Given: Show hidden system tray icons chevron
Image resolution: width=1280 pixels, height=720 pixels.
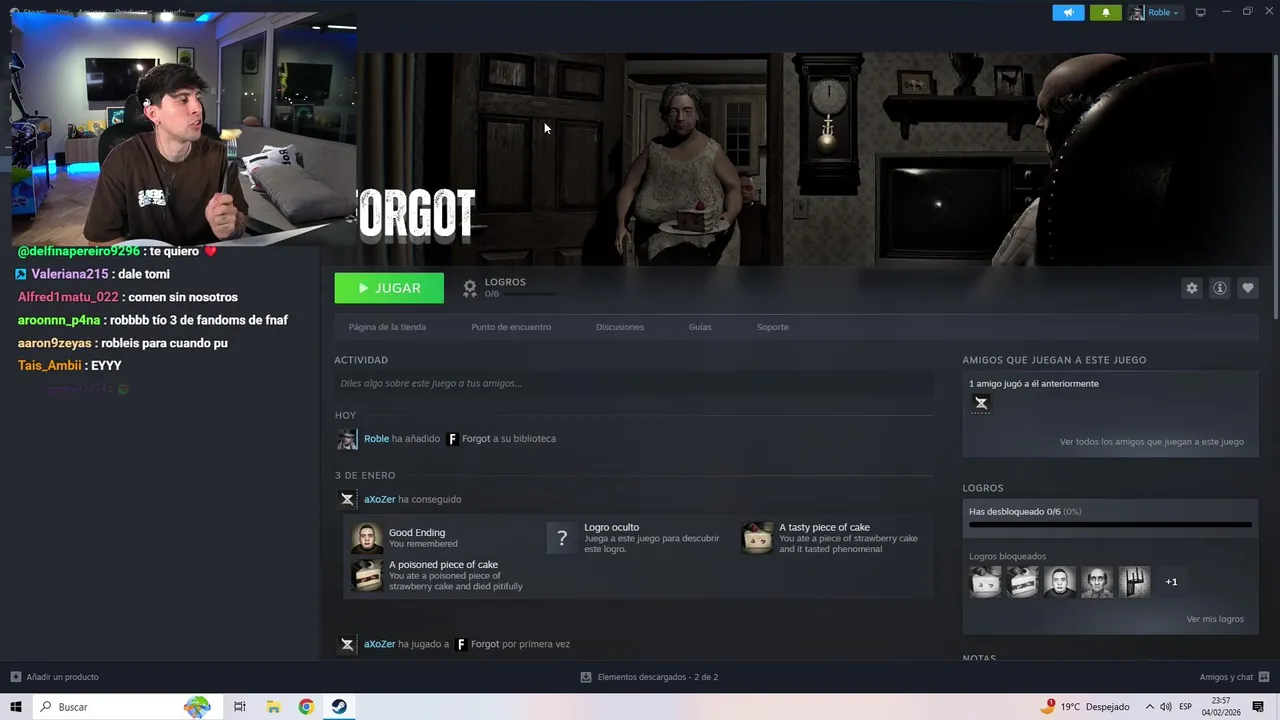Looking at the screenshot, I should coord(1149,707).
